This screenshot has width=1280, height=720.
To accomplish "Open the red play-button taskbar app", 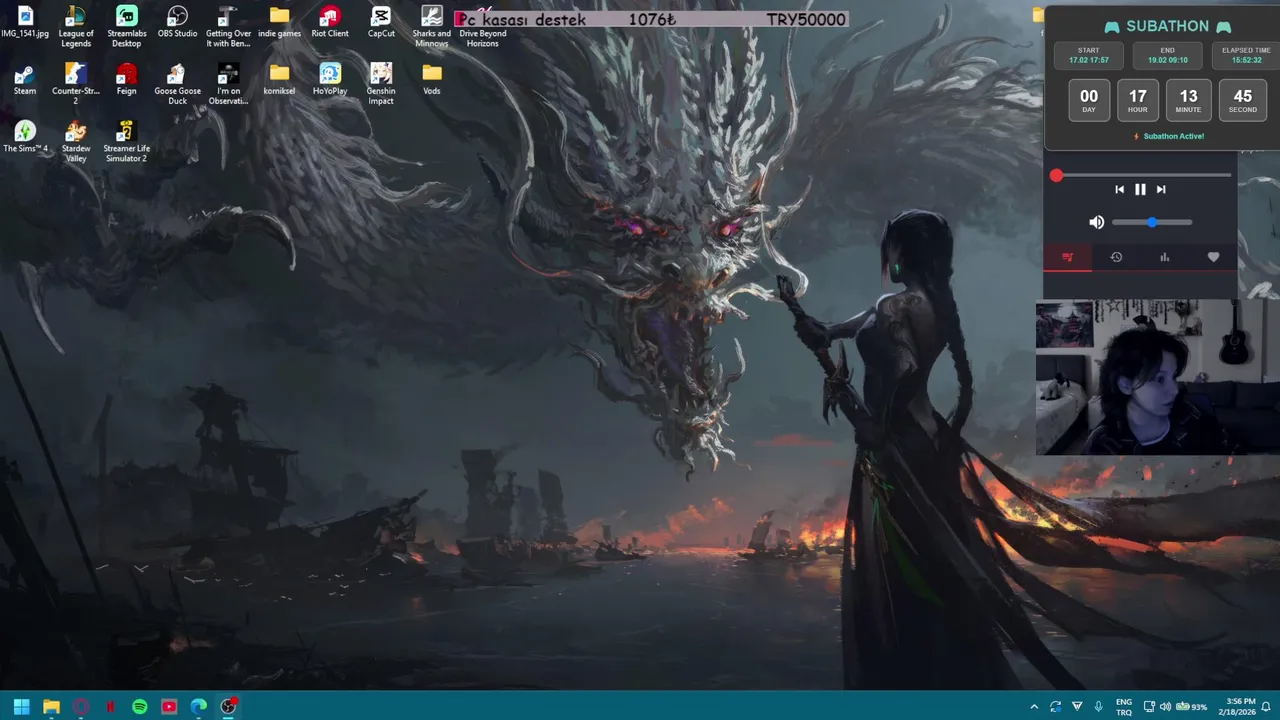I will [169, 706].
